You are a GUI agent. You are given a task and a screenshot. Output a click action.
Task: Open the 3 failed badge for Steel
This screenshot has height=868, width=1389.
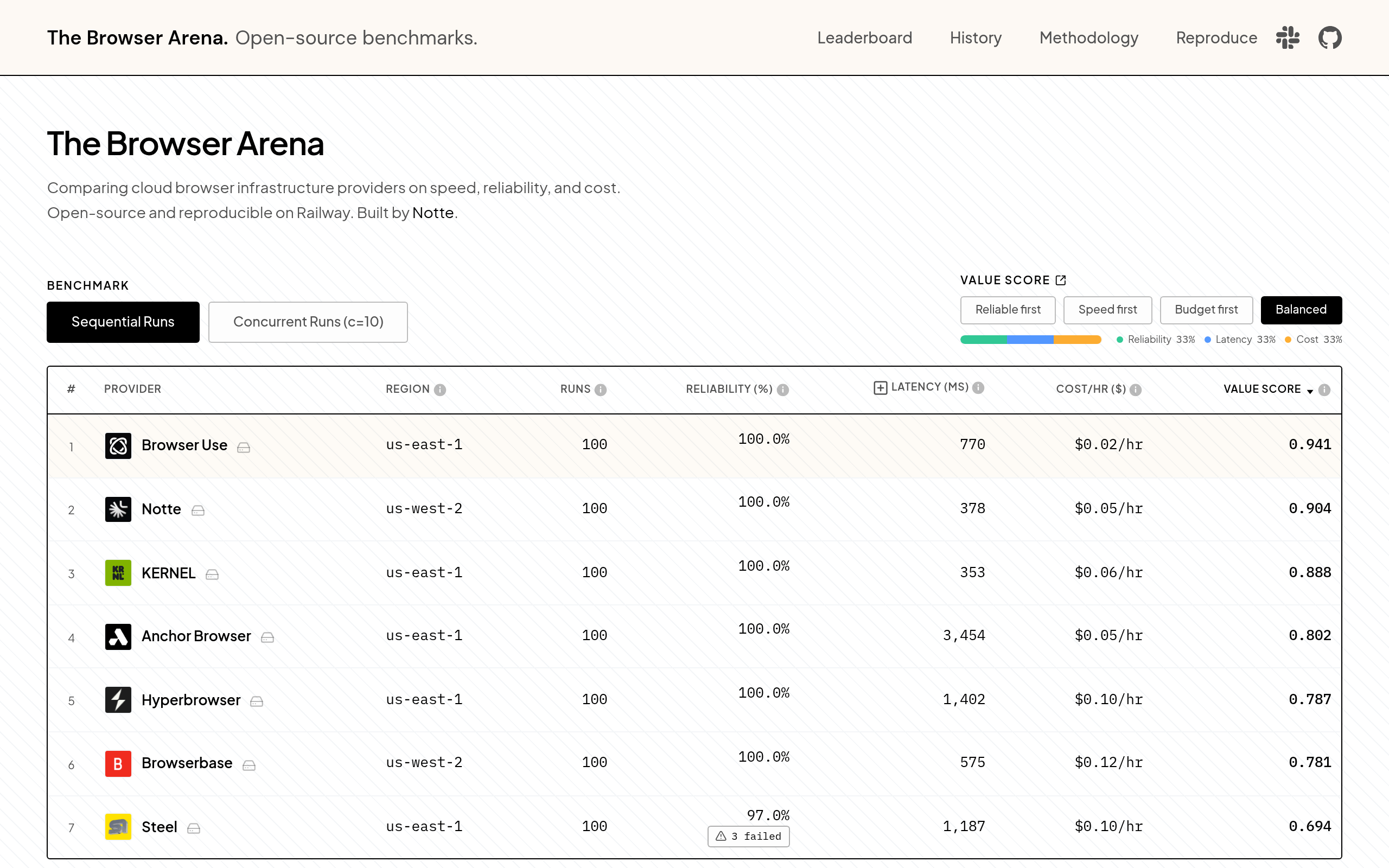click(x=748, y=837)
